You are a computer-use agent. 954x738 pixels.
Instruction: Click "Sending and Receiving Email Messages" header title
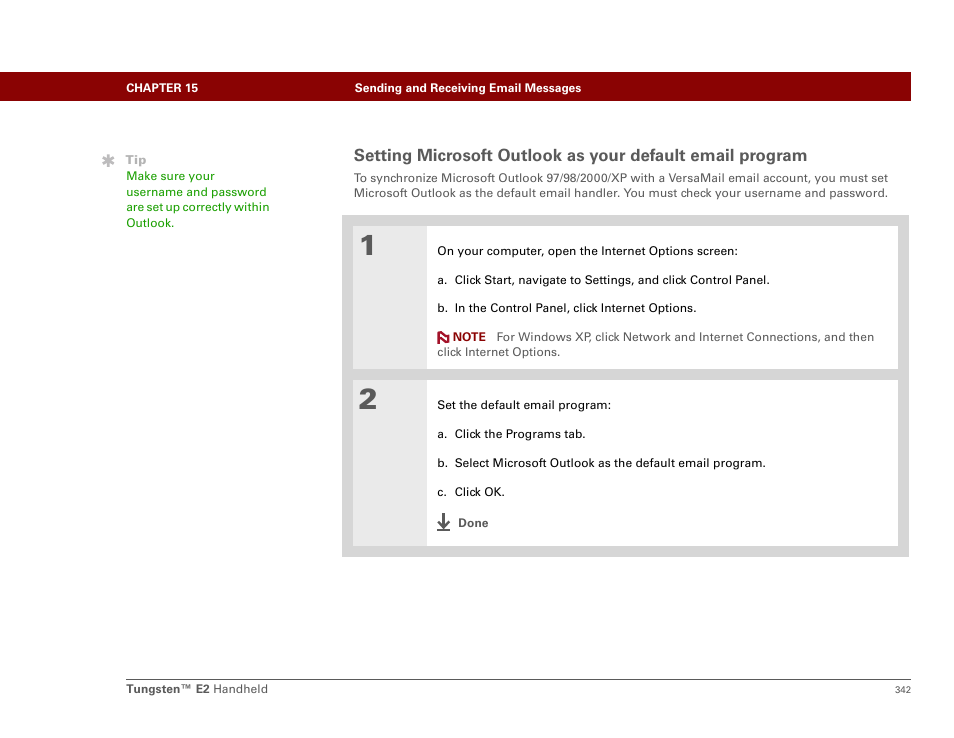pyautogui.click(x=468, y=88)
